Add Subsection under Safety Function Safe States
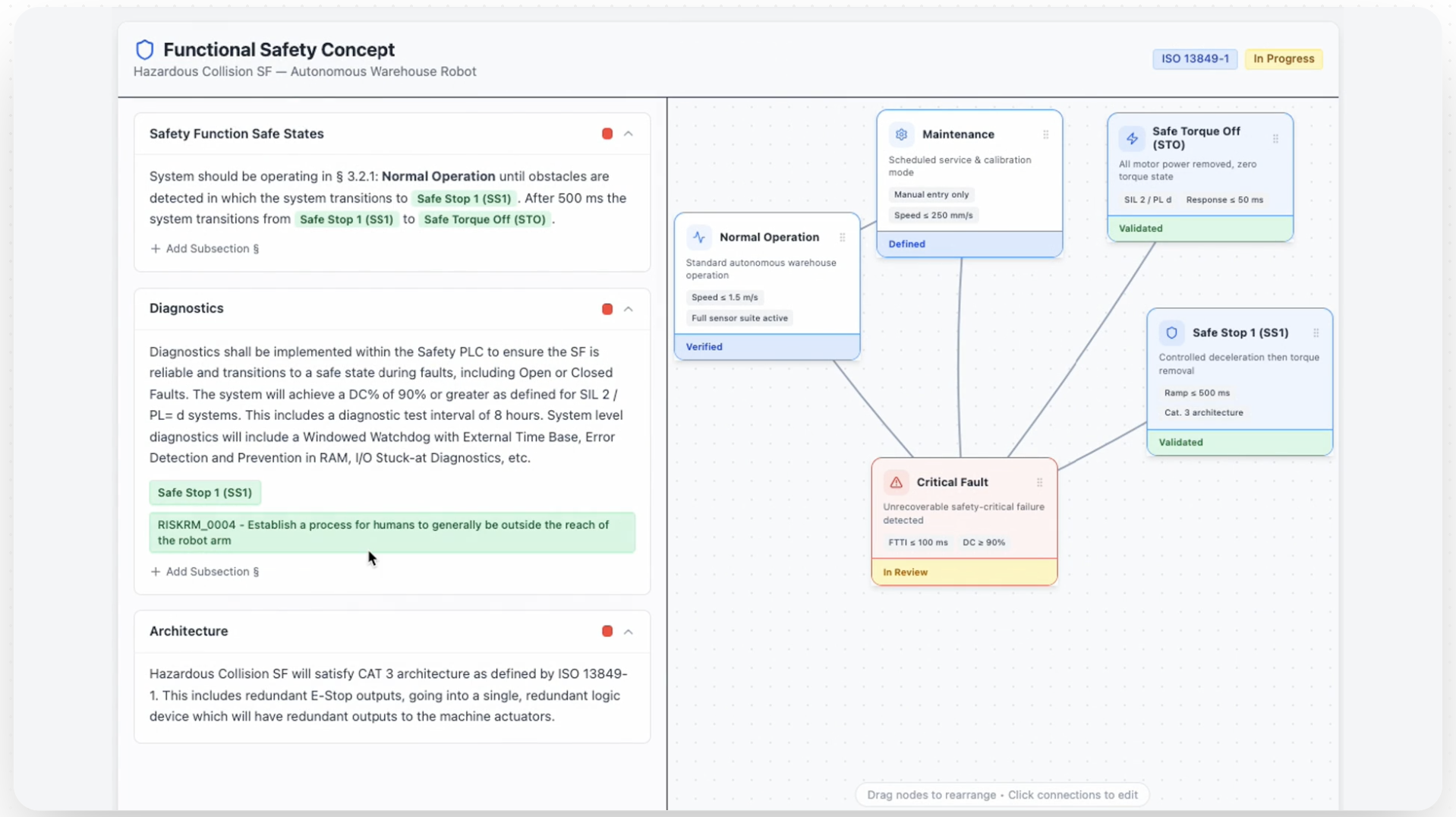 coord(204,248)
